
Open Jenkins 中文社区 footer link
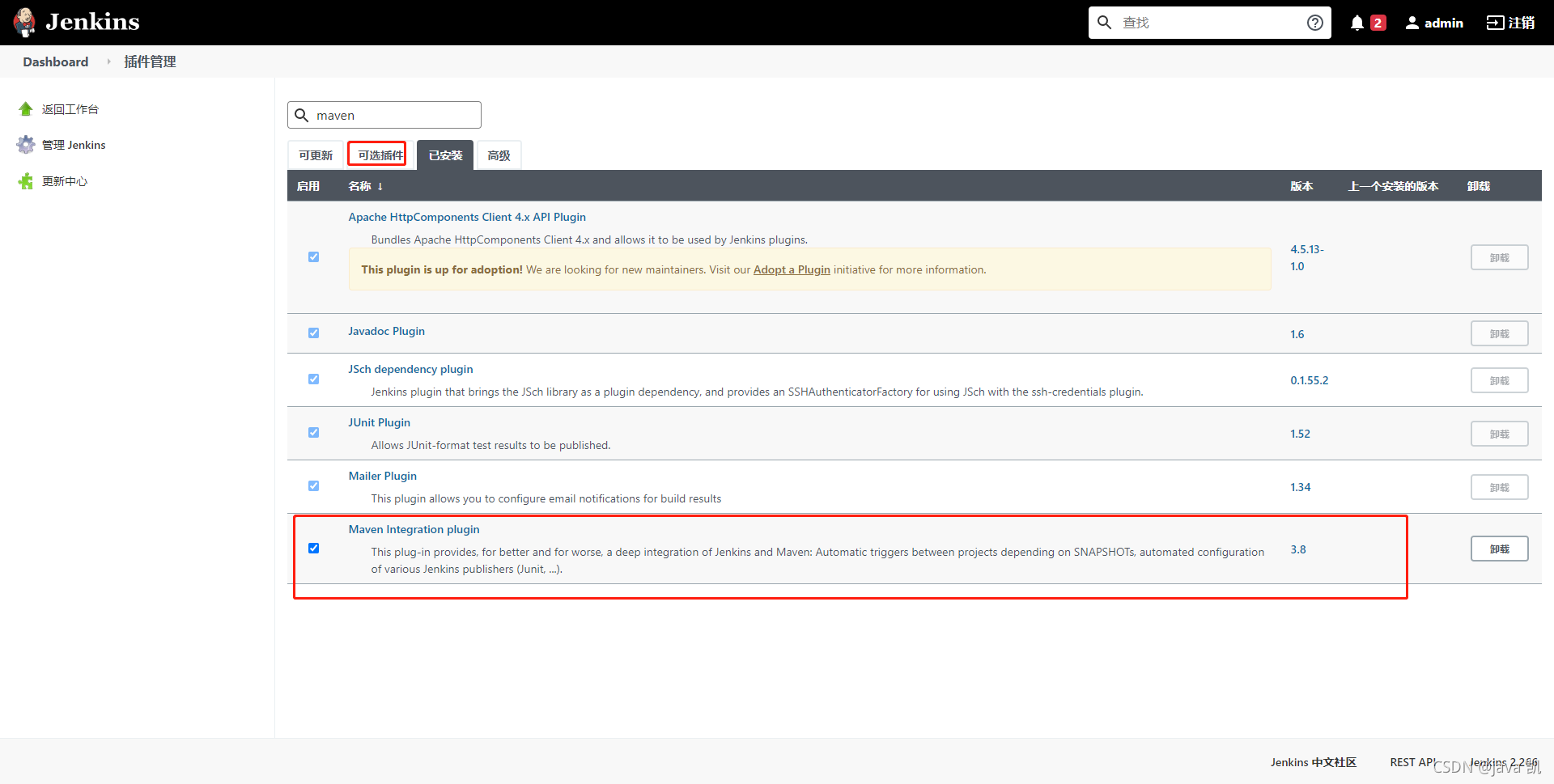tap(1313, 762)
